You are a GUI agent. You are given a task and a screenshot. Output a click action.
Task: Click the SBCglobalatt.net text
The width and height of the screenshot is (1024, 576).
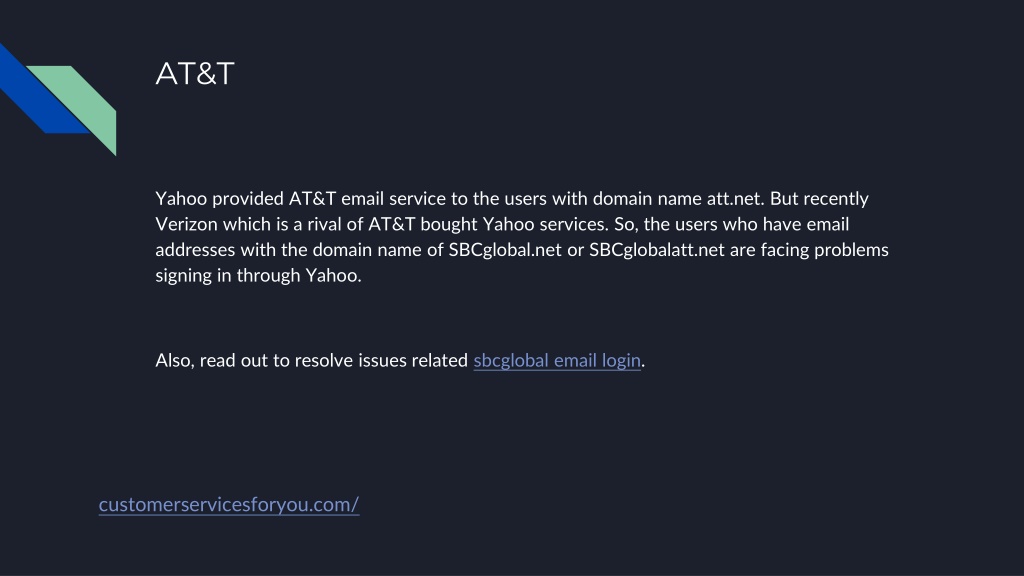tap(656, 250)
